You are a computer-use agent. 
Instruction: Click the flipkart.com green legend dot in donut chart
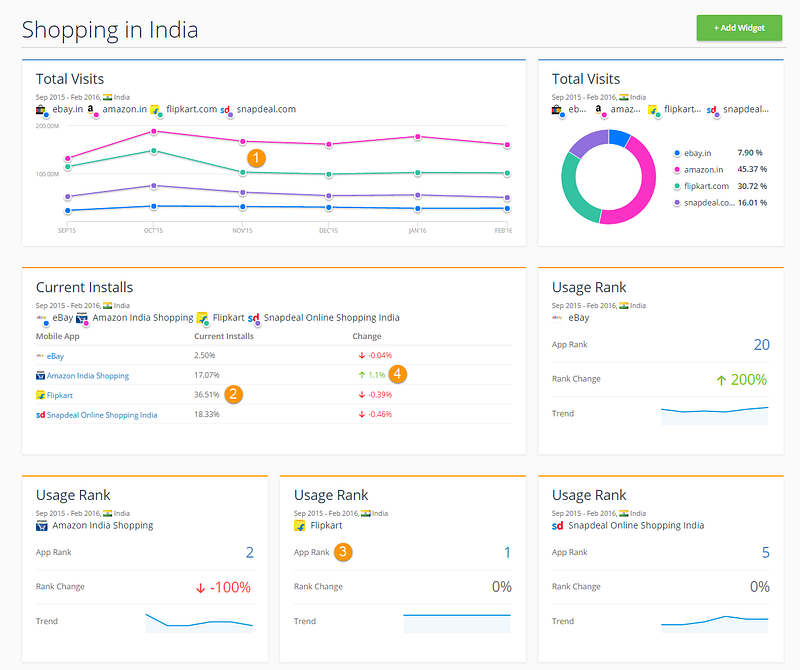pos(677,186)
